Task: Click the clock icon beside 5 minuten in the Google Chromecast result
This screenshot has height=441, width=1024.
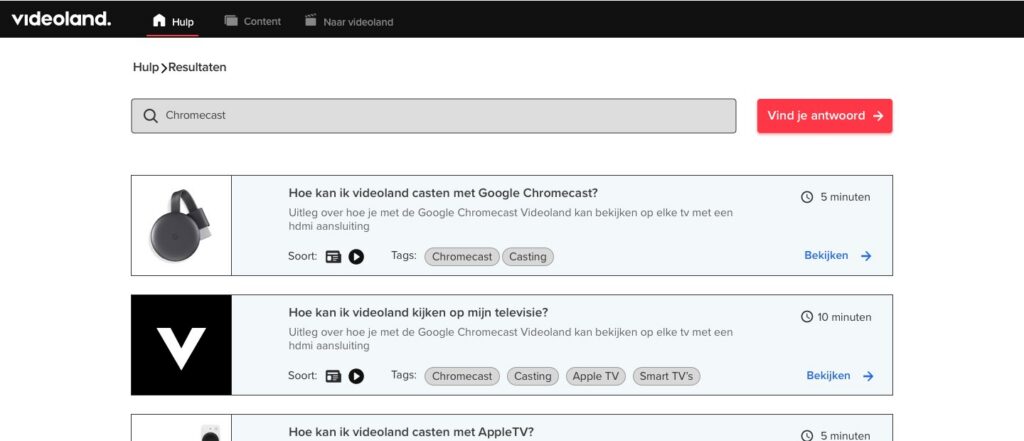Action: click(807, 197)
